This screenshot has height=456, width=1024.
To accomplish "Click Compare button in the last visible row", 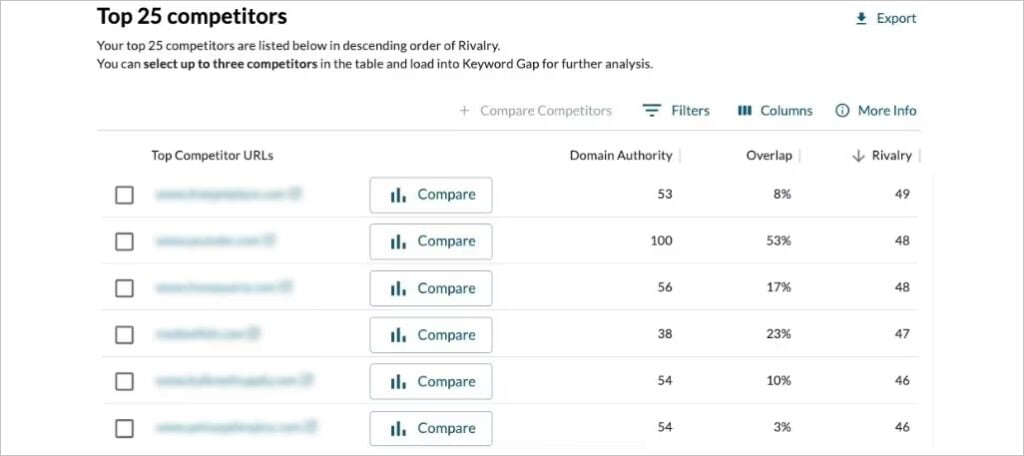I will pos(431,429).
